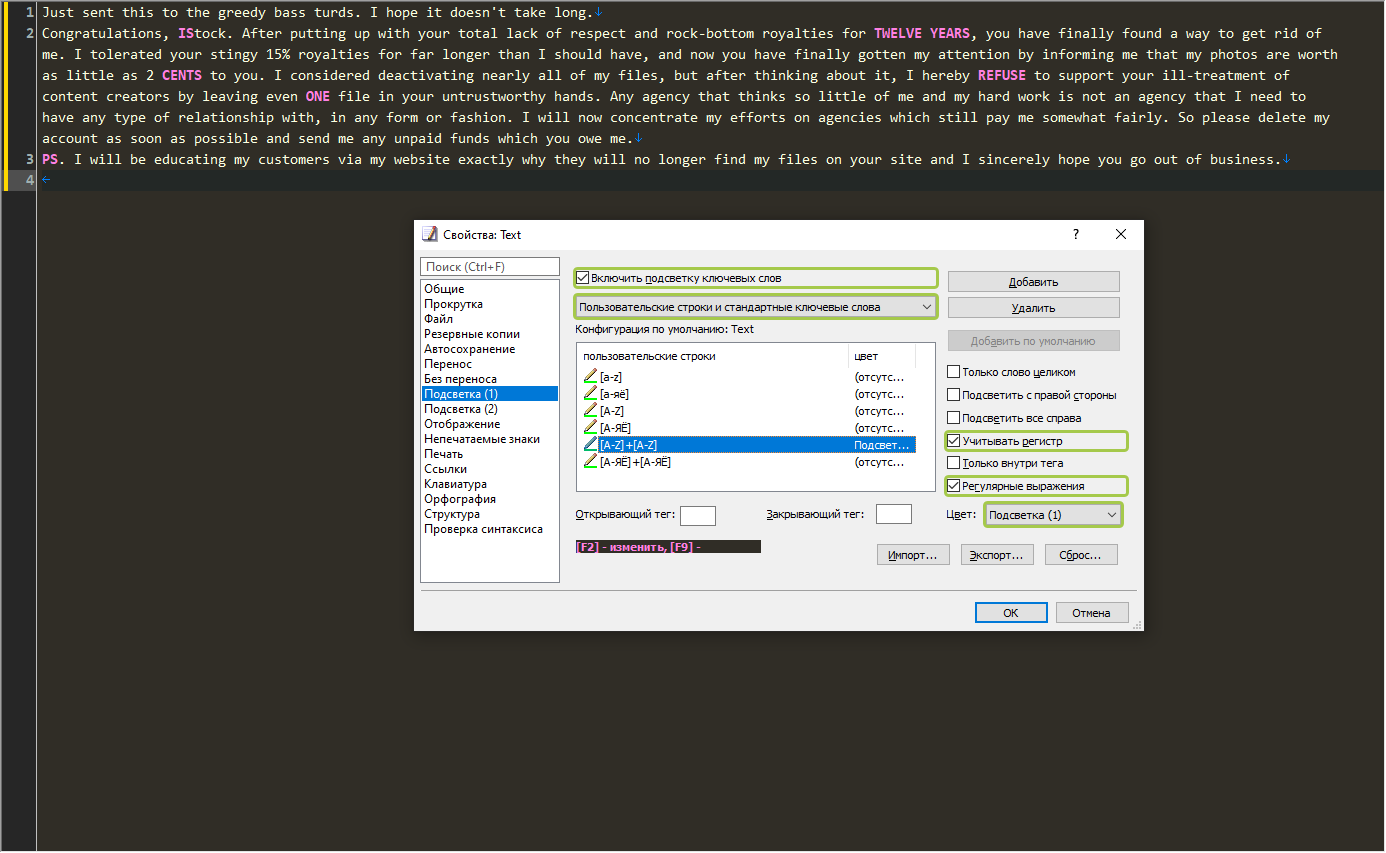Viewport: 1386px width, 853px height.
Task: Click pencil icon of the [A-Z]+[A-Z] row
Action: (590, 445)
